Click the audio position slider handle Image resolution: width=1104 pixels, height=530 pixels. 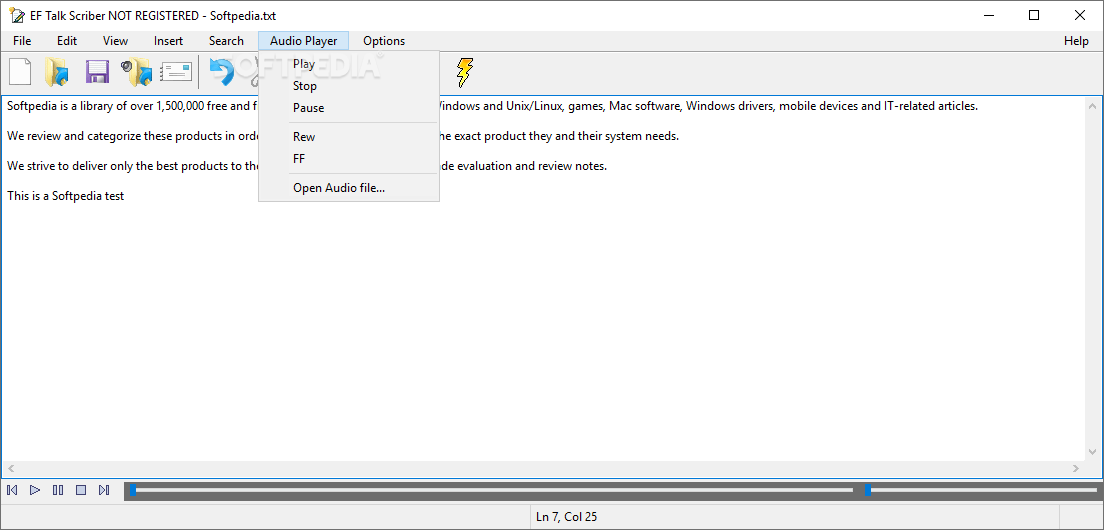click(133, 490)
